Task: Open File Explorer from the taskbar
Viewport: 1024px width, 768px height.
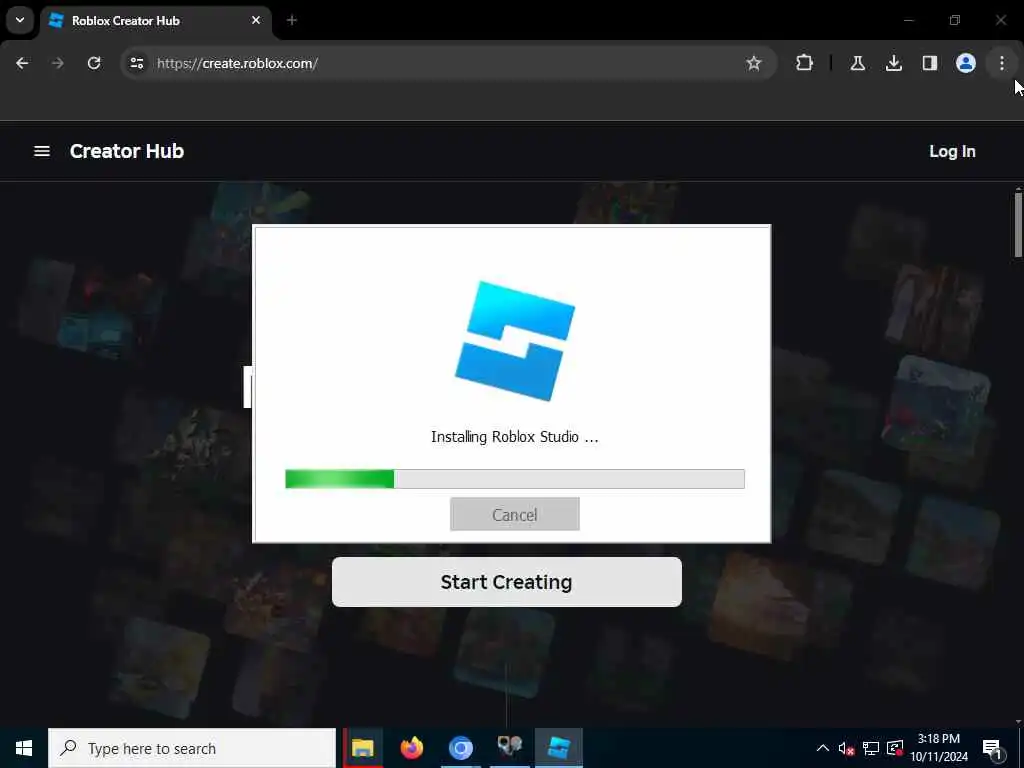Action: click(362, 748)
